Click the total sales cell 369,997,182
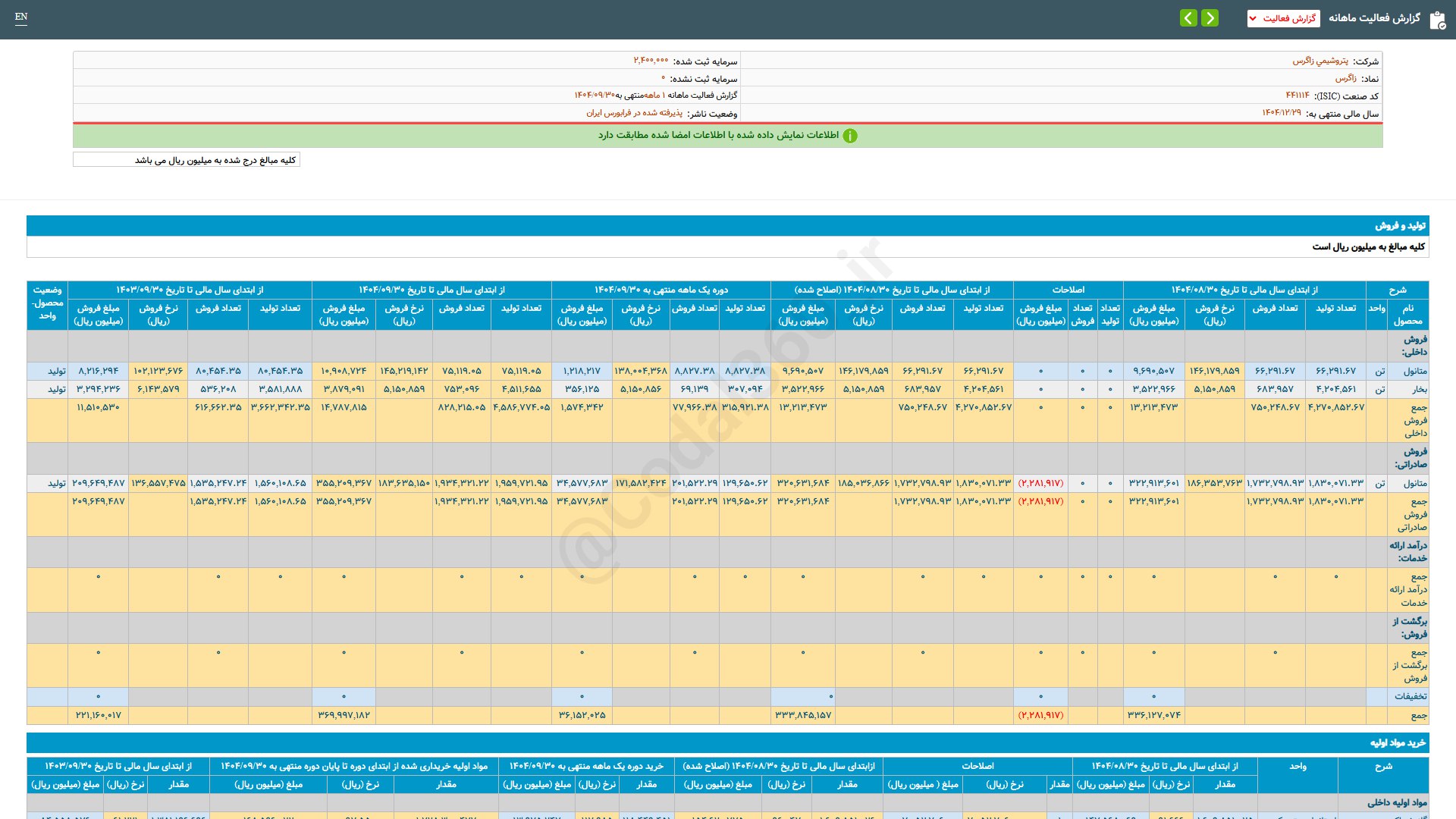 pos(344,715)
